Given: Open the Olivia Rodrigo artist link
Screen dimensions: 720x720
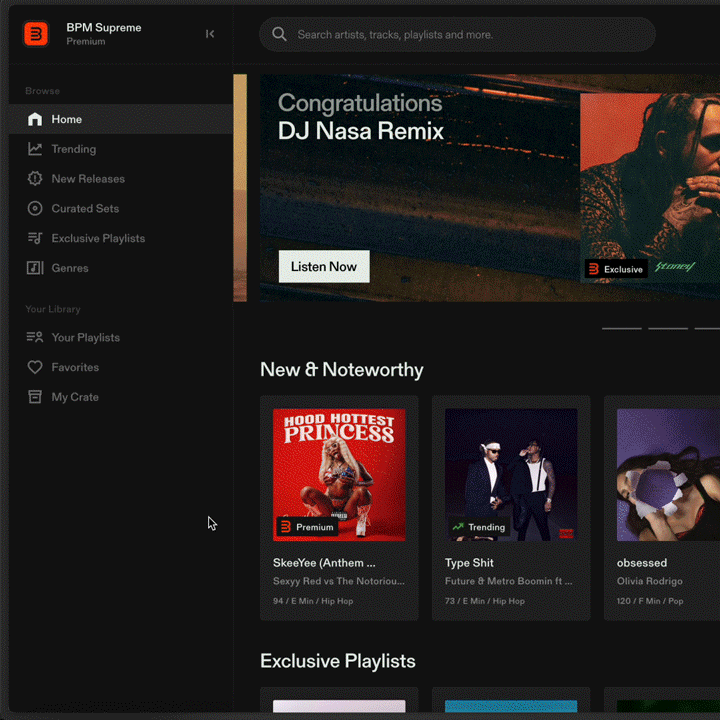Looking at the screenshot, I should (x=650, y=581).
